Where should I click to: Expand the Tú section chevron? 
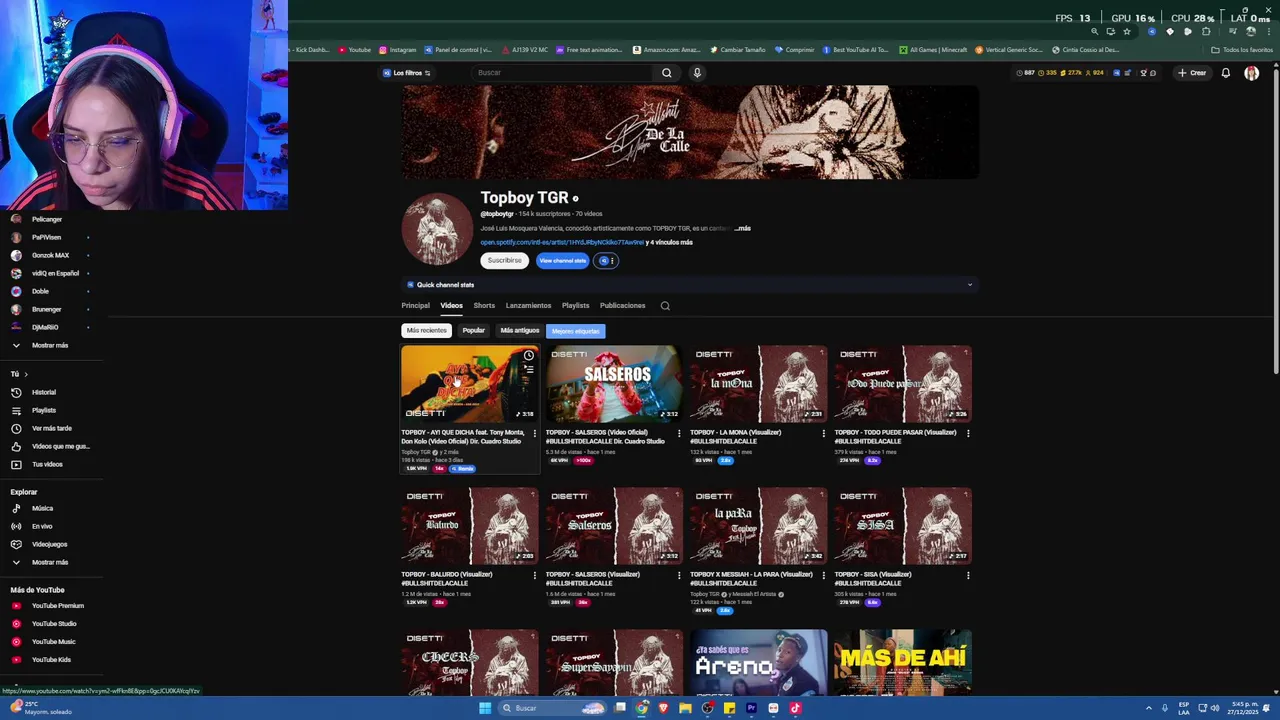pos(25,374)
